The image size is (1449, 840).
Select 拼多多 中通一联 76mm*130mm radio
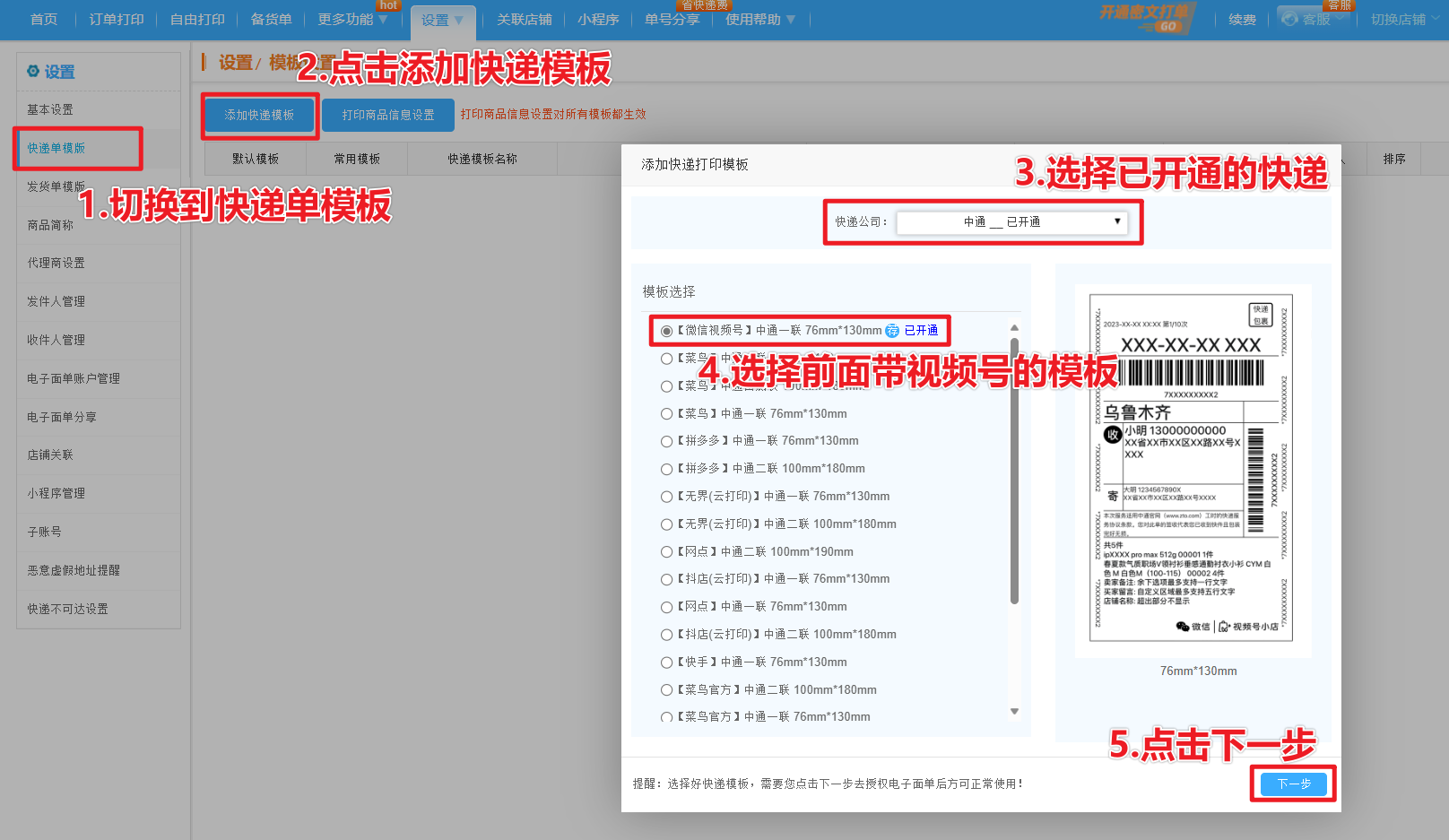point(666,441)
